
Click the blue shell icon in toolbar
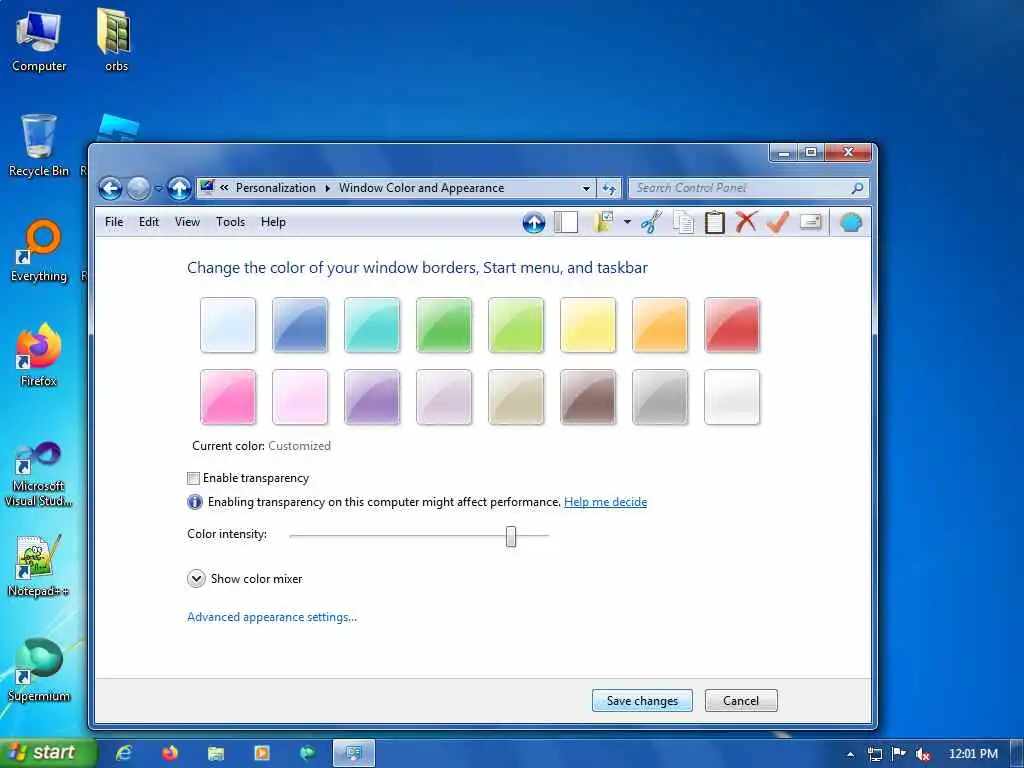click(x=850, y=223)
